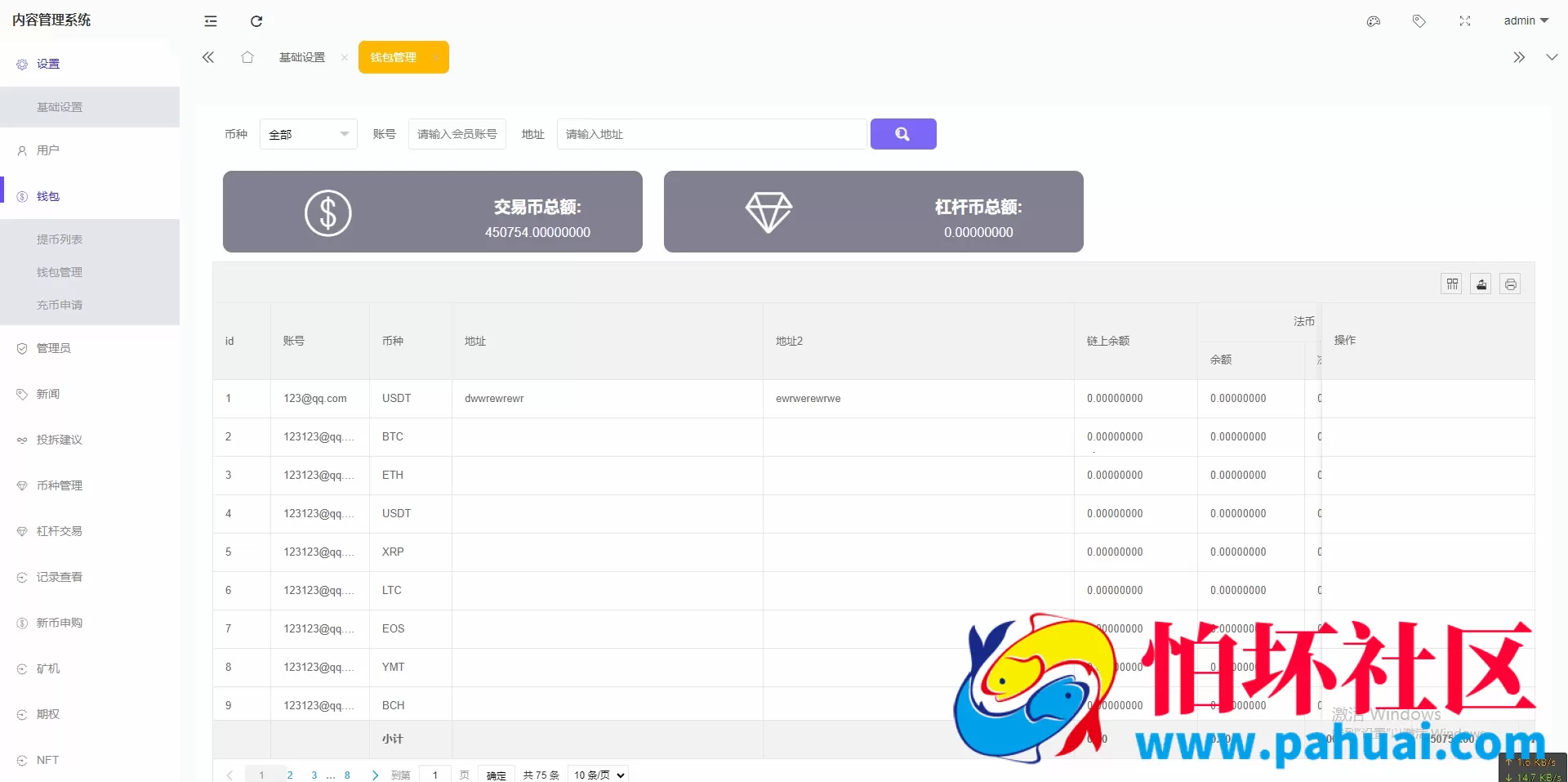Expand the 币种管理 sidebar menu
The height and width of the screenshot is (782, 1568).
pyautogui.click(x=90, y=485)
